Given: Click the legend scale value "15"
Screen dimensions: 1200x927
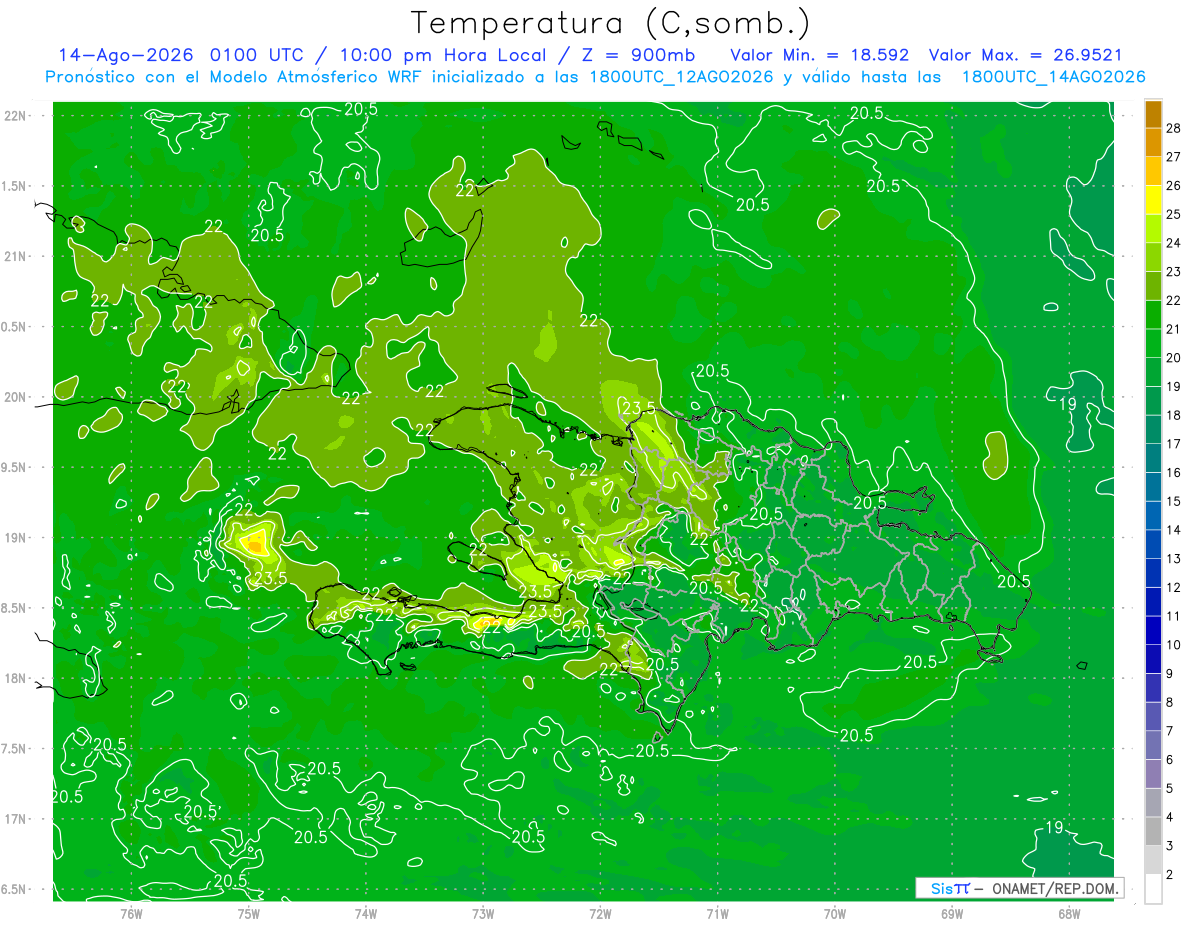Looking at the screenshot, I should [1173, 501].
